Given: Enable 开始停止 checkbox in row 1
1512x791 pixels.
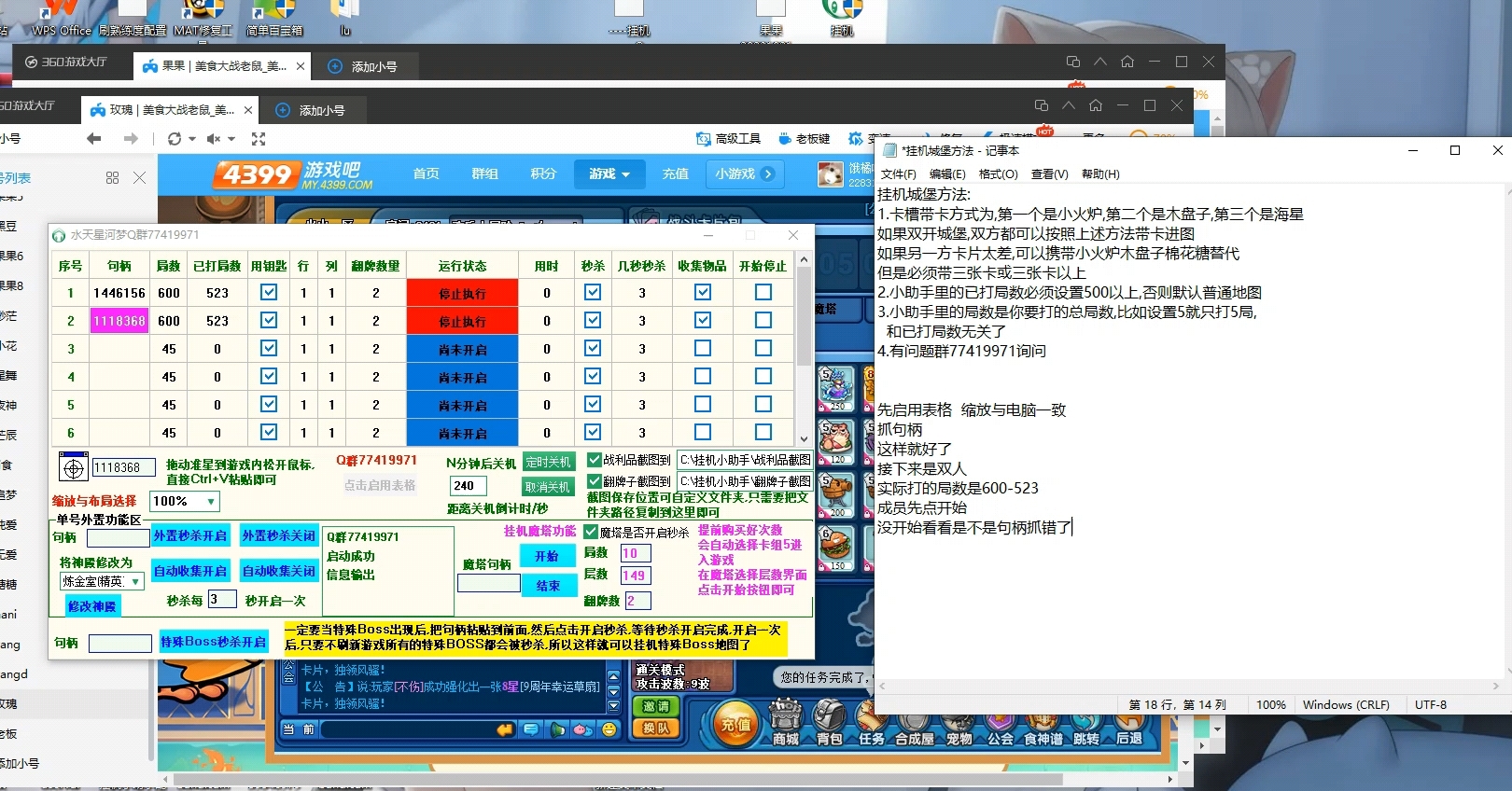Looking at the screenshot, I should [x=763, y=292].
